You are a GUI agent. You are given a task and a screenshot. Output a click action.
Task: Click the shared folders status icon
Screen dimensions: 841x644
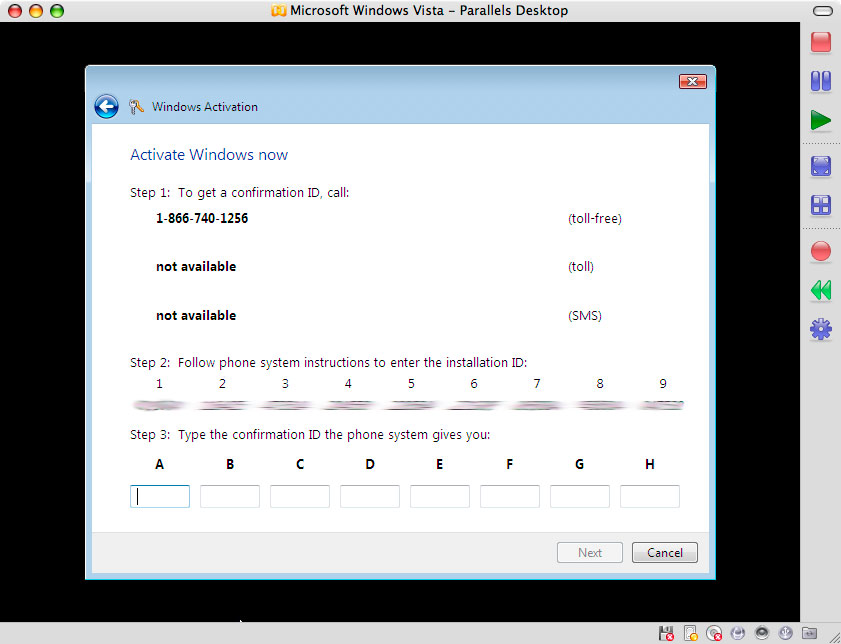click(809, 633)
